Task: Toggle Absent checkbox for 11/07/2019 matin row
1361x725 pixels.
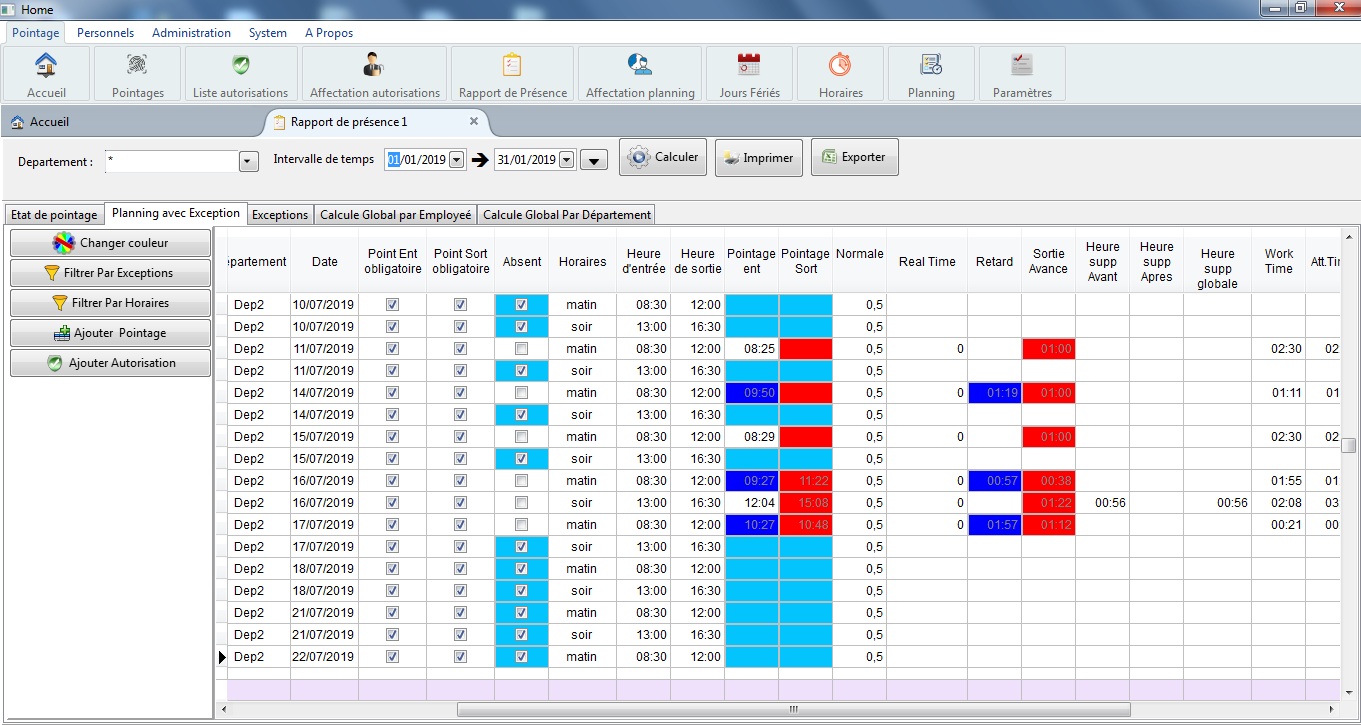Action: [x=521, y=349]
